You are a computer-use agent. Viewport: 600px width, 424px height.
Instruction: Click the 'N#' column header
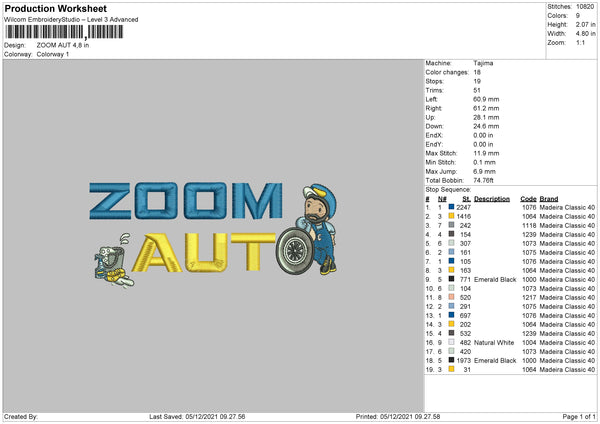(442, 199)
